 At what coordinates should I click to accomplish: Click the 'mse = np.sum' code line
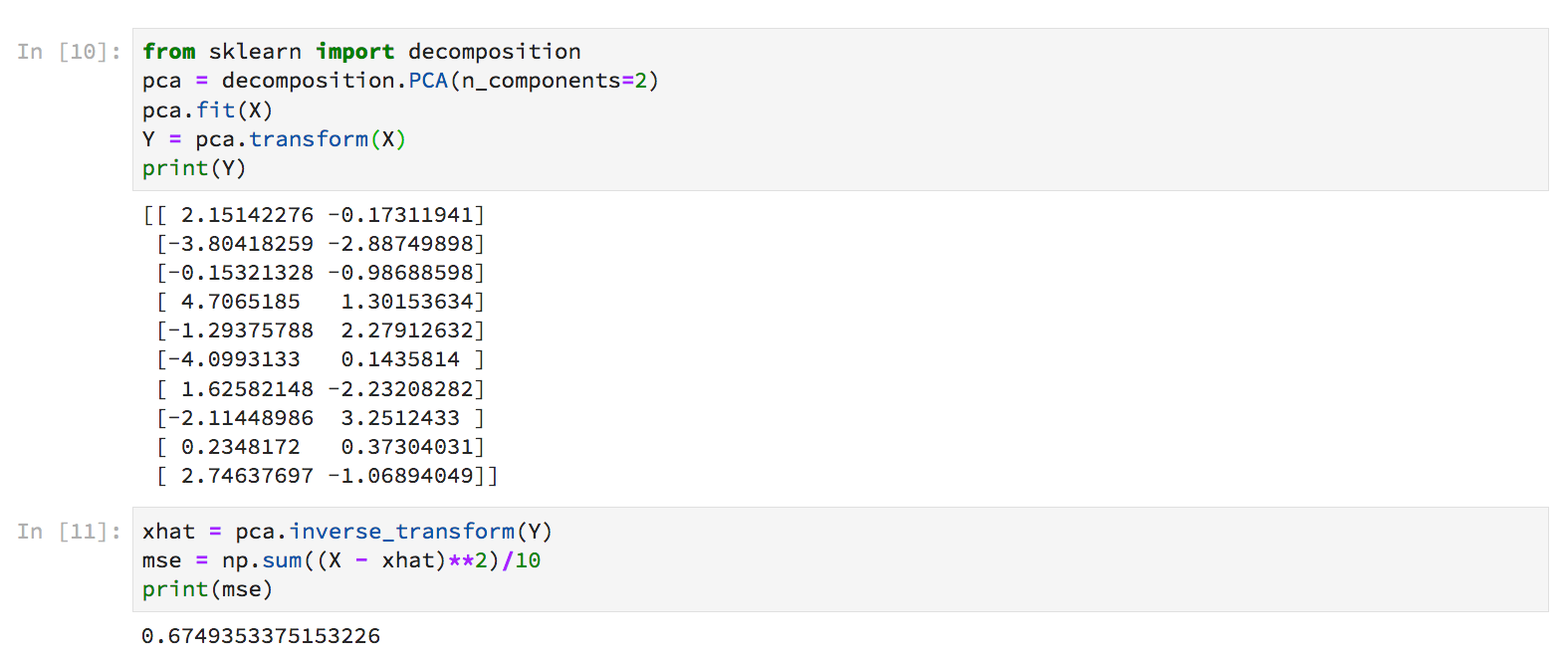[341, 560]
